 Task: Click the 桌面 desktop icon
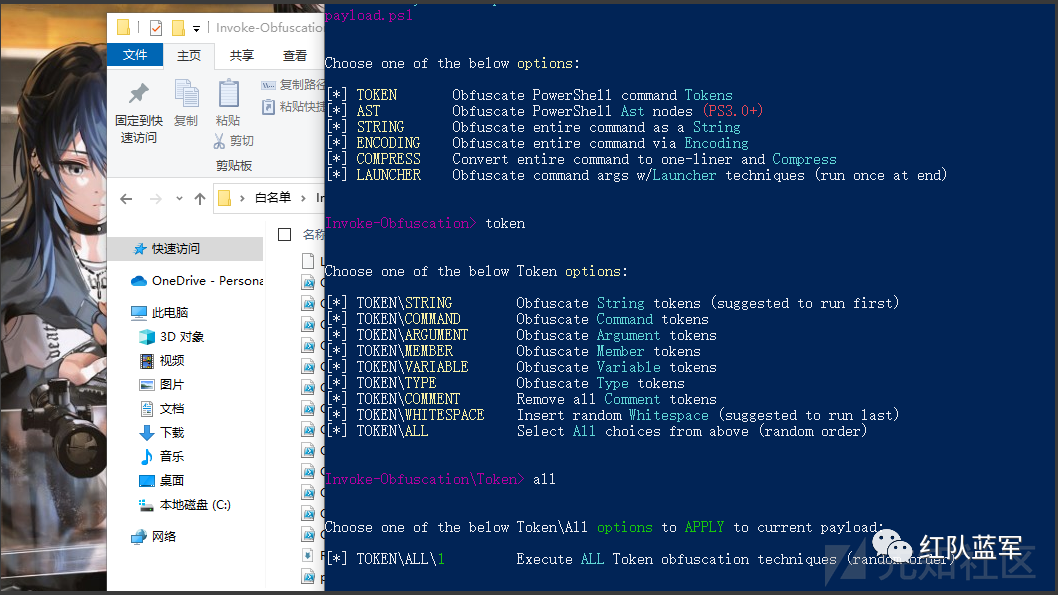tap(146, 480)
